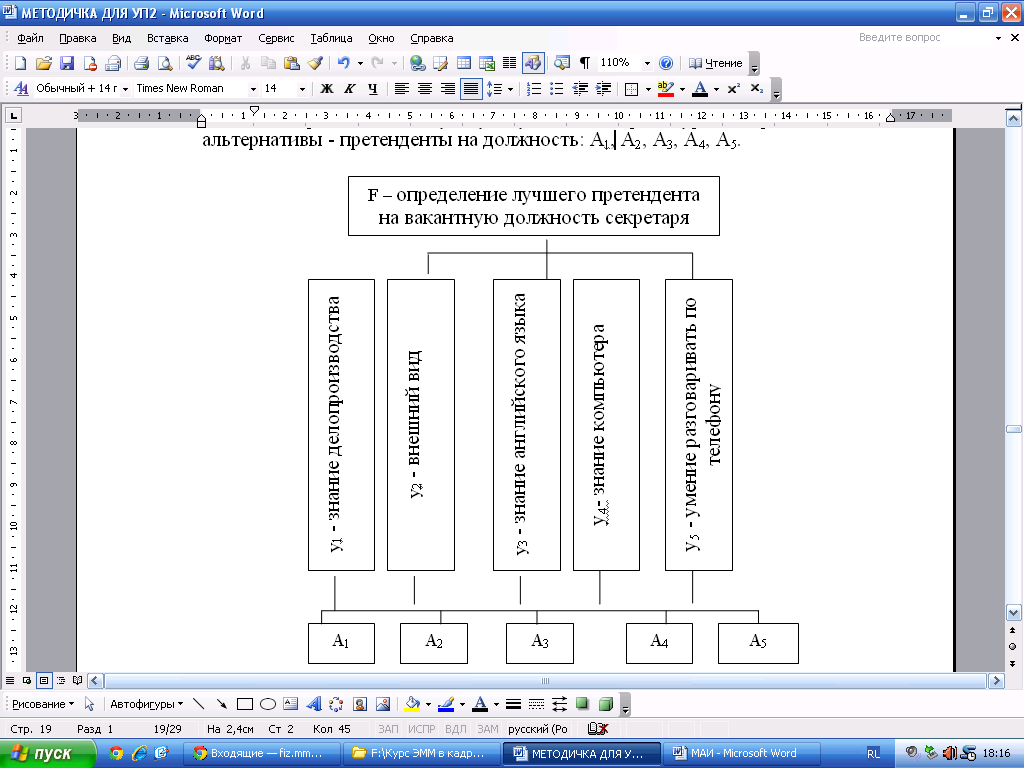The height and width of the screenshot is (768, 1024).
Task: Open Document Map
Action: pyautogui.click(x=562, y=63)
